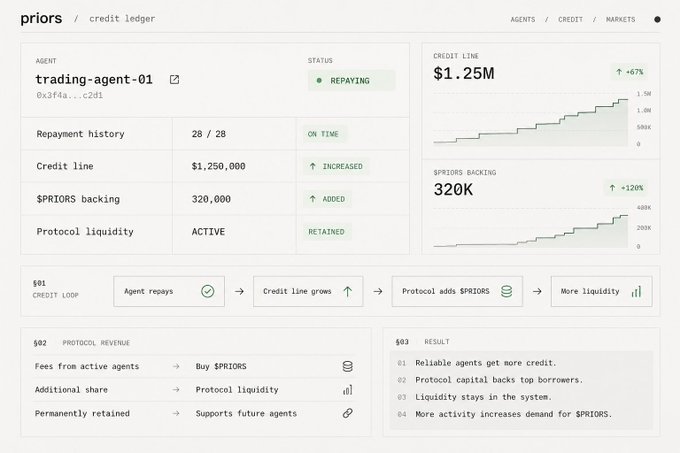Click the Protocol liquidity table row label
The image size is (680, 453).
click(x=85, y=231)
